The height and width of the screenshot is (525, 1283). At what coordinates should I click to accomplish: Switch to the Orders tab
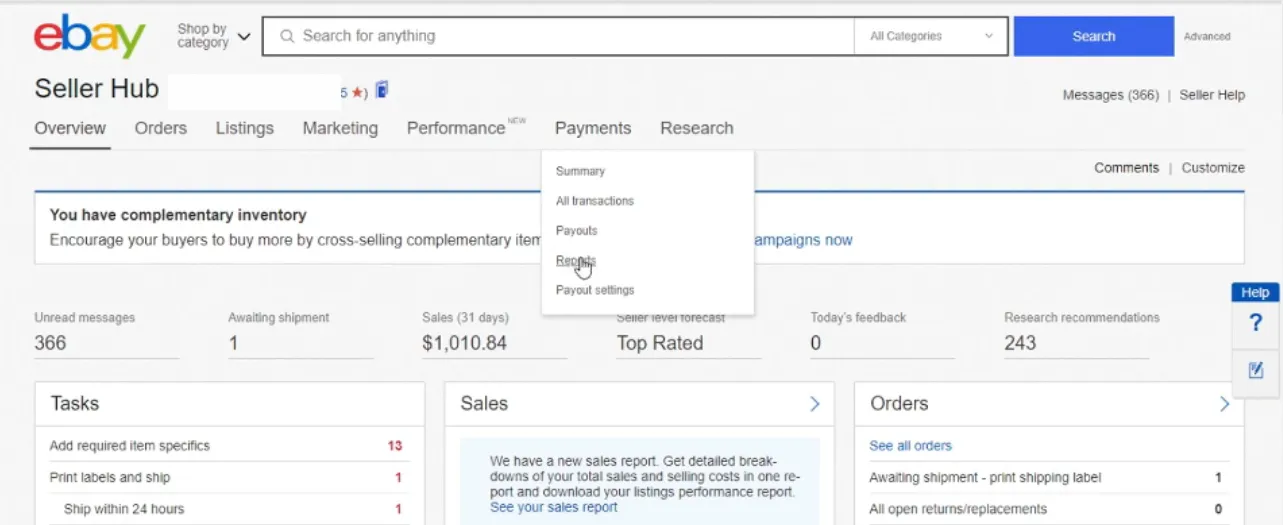(x=161, y=128)
